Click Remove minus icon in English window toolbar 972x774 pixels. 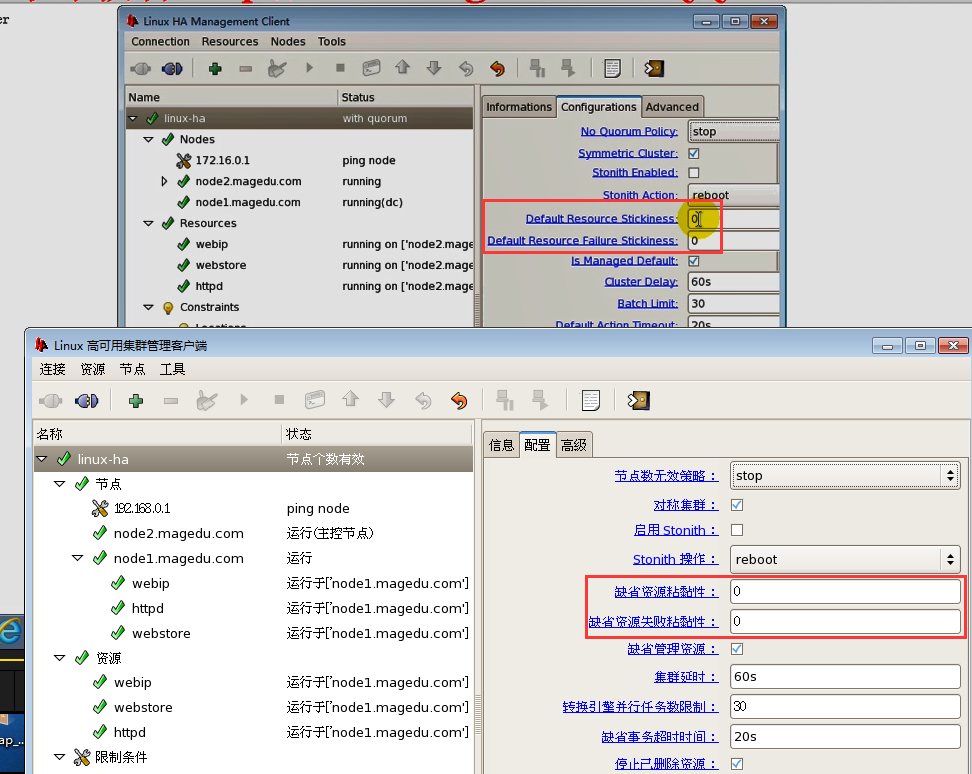click(246, 68)
